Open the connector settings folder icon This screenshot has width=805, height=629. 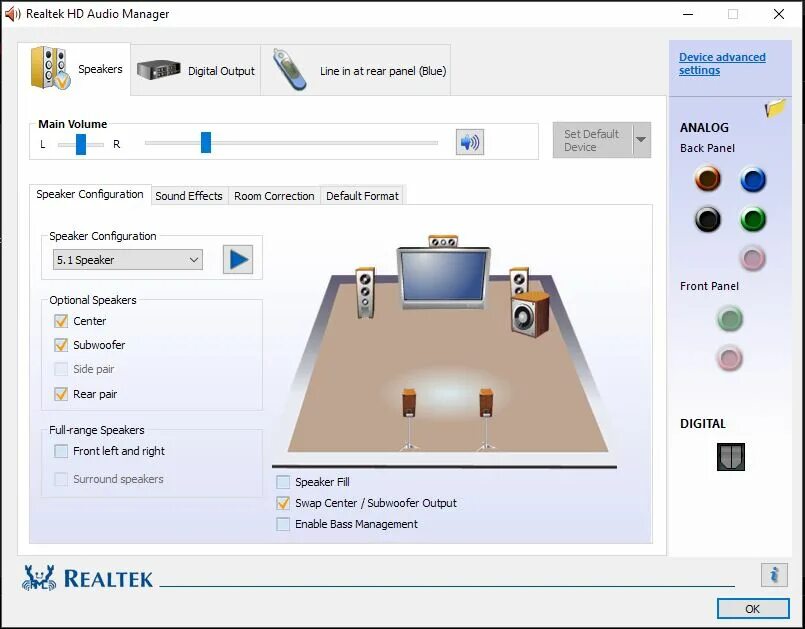point(775,108)
